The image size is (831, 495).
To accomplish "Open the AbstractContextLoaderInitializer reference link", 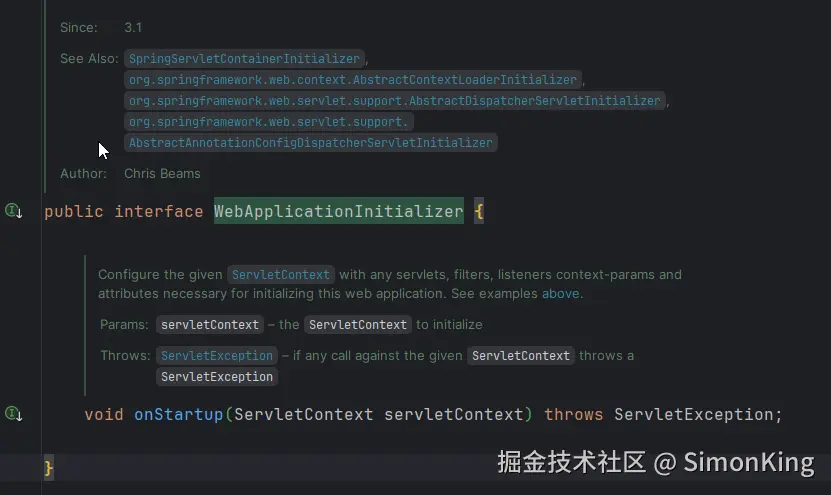I will pyautogui.click(x=352, y=80).
